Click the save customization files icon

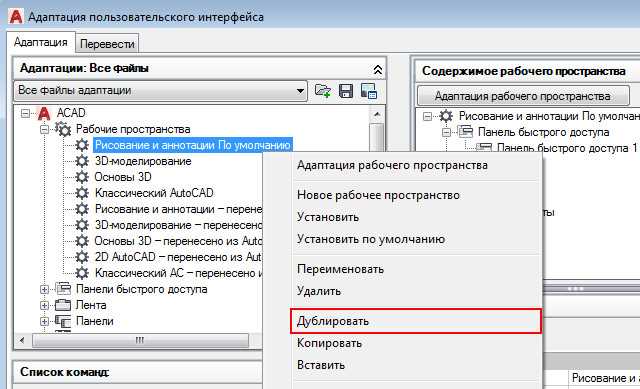346,91
